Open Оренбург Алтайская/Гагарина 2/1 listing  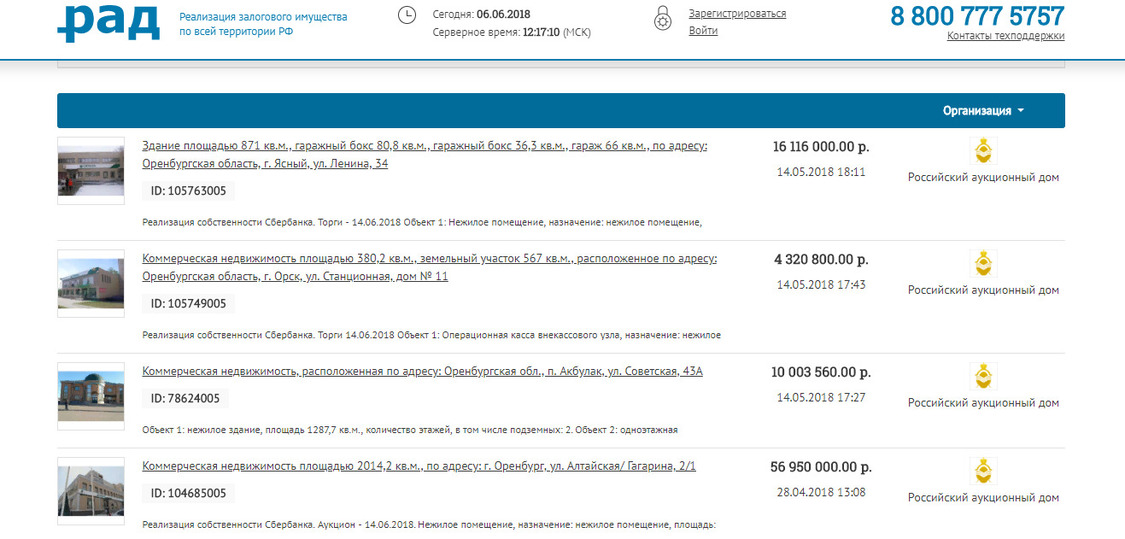tap(419, 466)
